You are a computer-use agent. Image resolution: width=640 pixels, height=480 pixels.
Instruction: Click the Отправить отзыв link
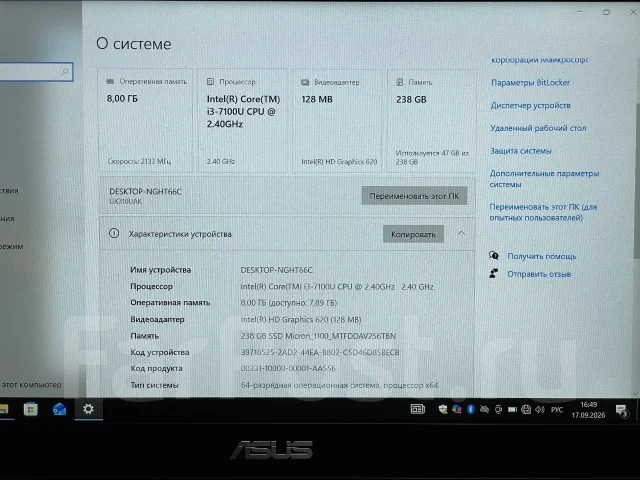[x=539, y=274]
